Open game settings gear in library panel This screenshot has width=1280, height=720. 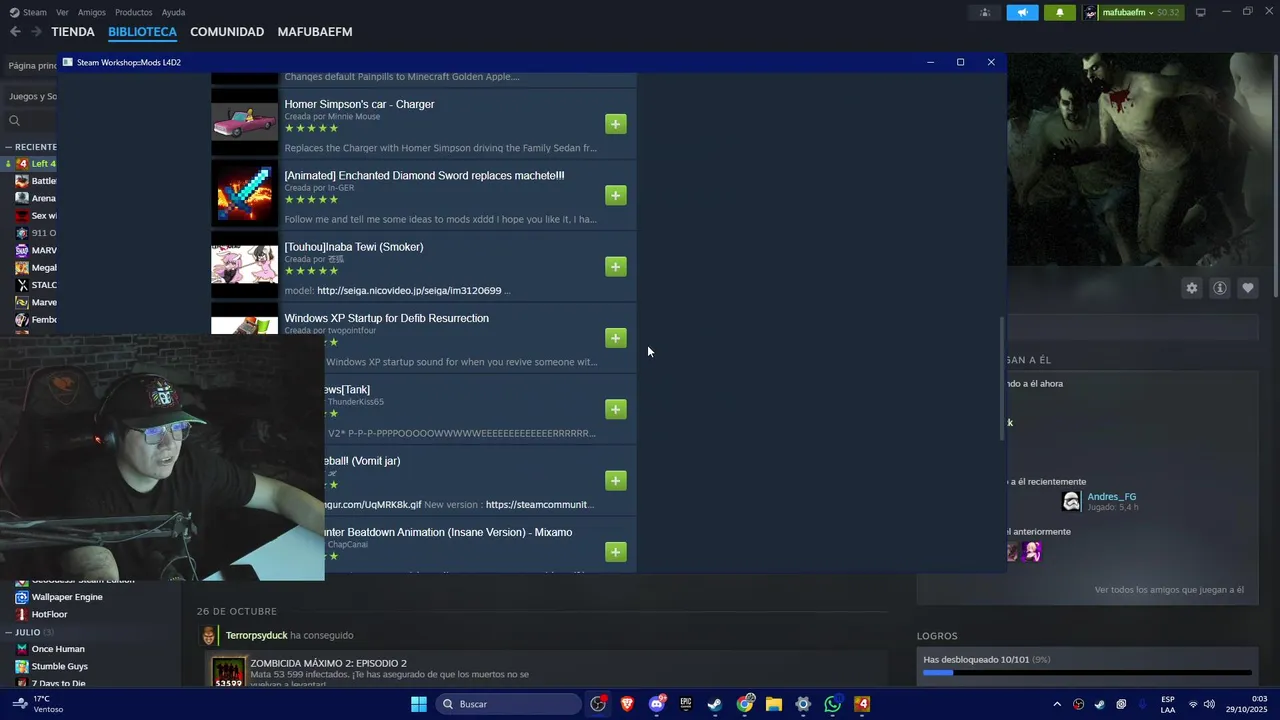click(x=1192, y=288)
